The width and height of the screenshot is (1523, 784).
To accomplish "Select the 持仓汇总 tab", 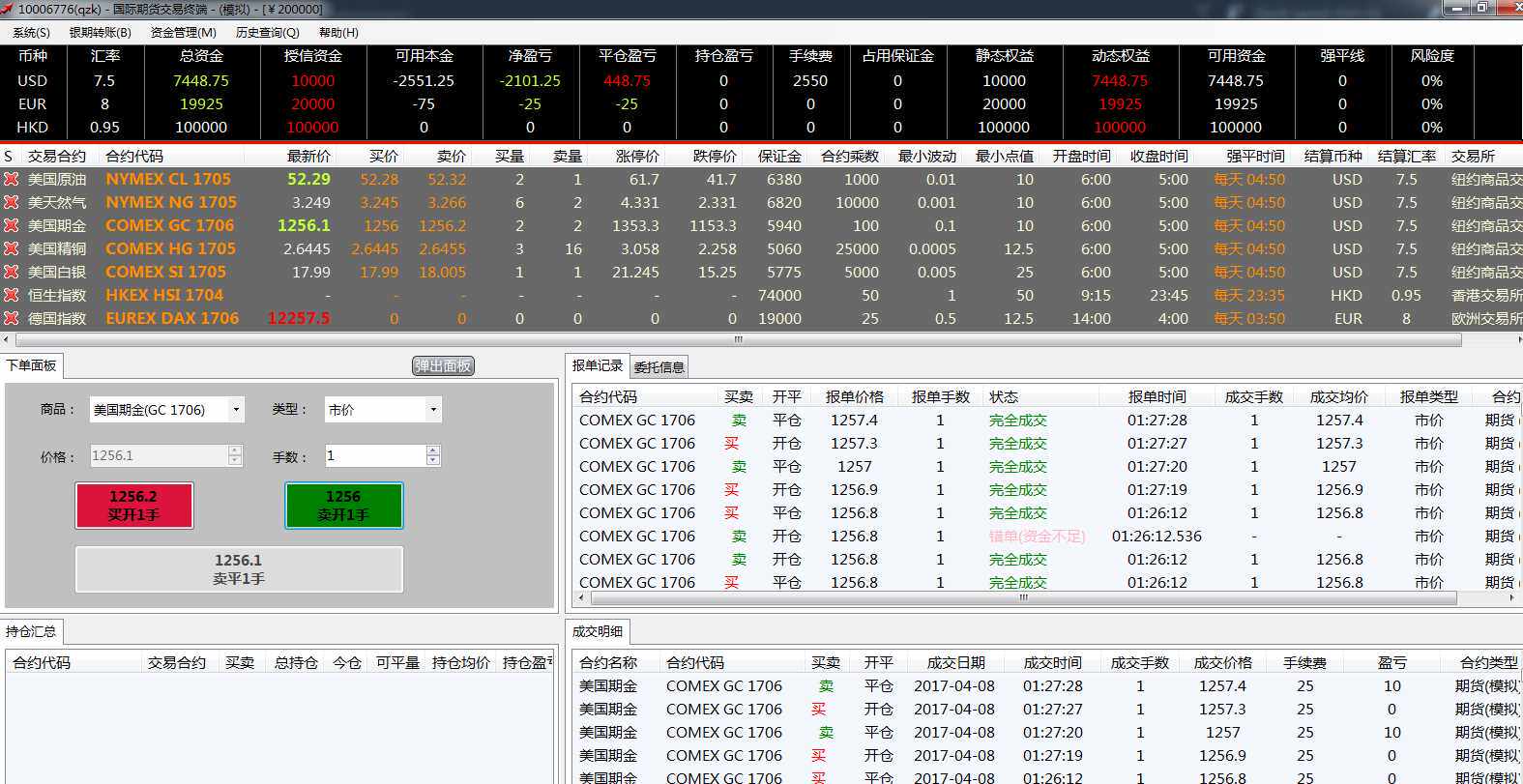I will click(31, 631).
